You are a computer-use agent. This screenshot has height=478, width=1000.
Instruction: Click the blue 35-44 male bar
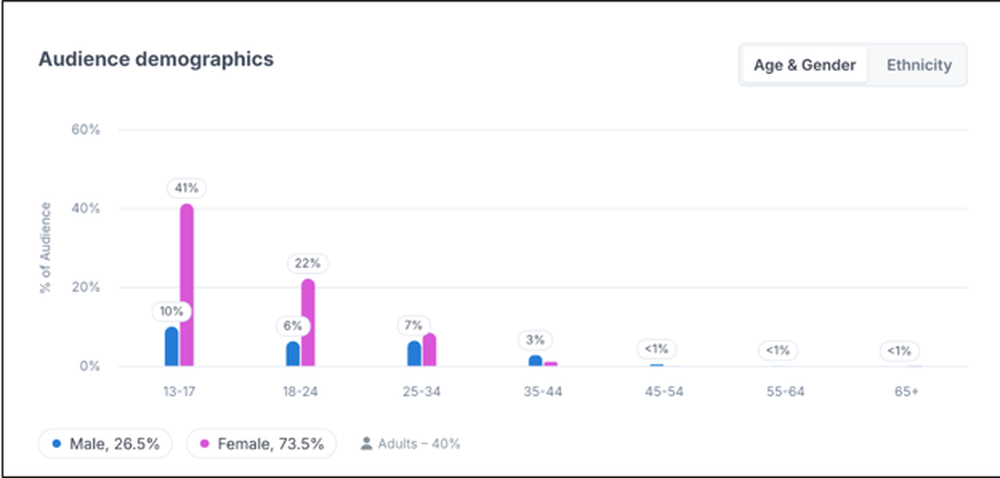coord(536,361)
